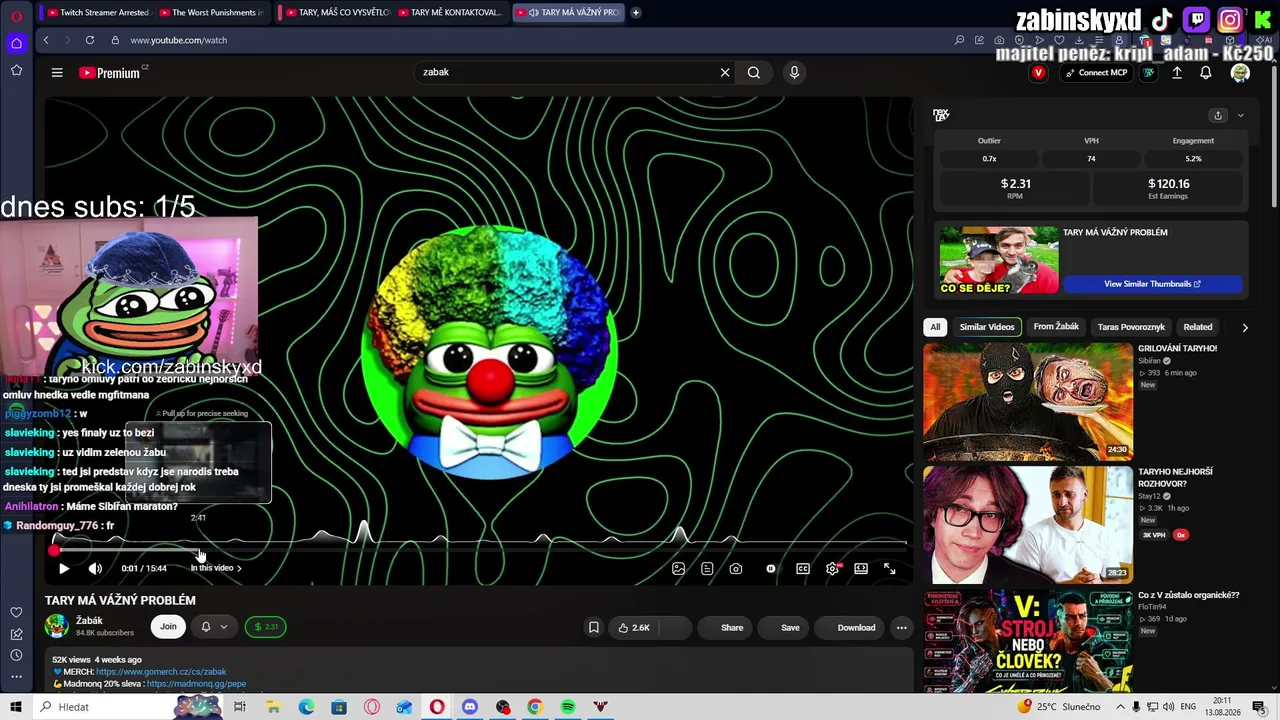Open the player settings gear
The image size is (1280, 720).
click(832, 568)
